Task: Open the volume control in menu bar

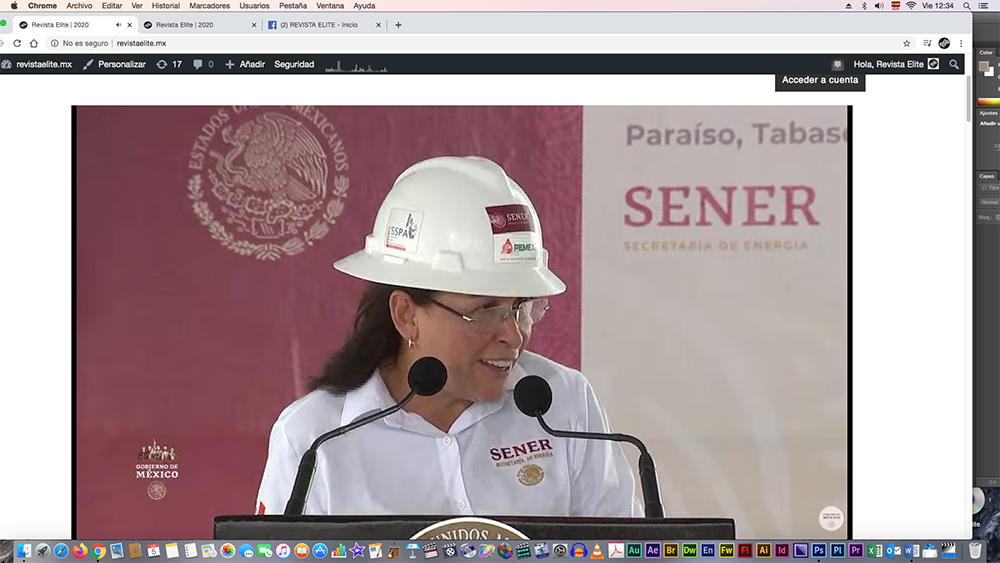Action: pyautogui.click(x=879, y=6)
